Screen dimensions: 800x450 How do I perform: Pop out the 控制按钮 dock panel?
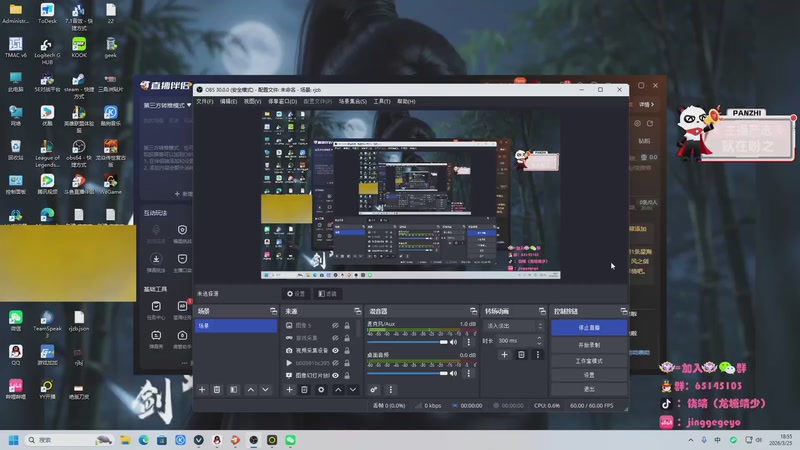[623, 311]
